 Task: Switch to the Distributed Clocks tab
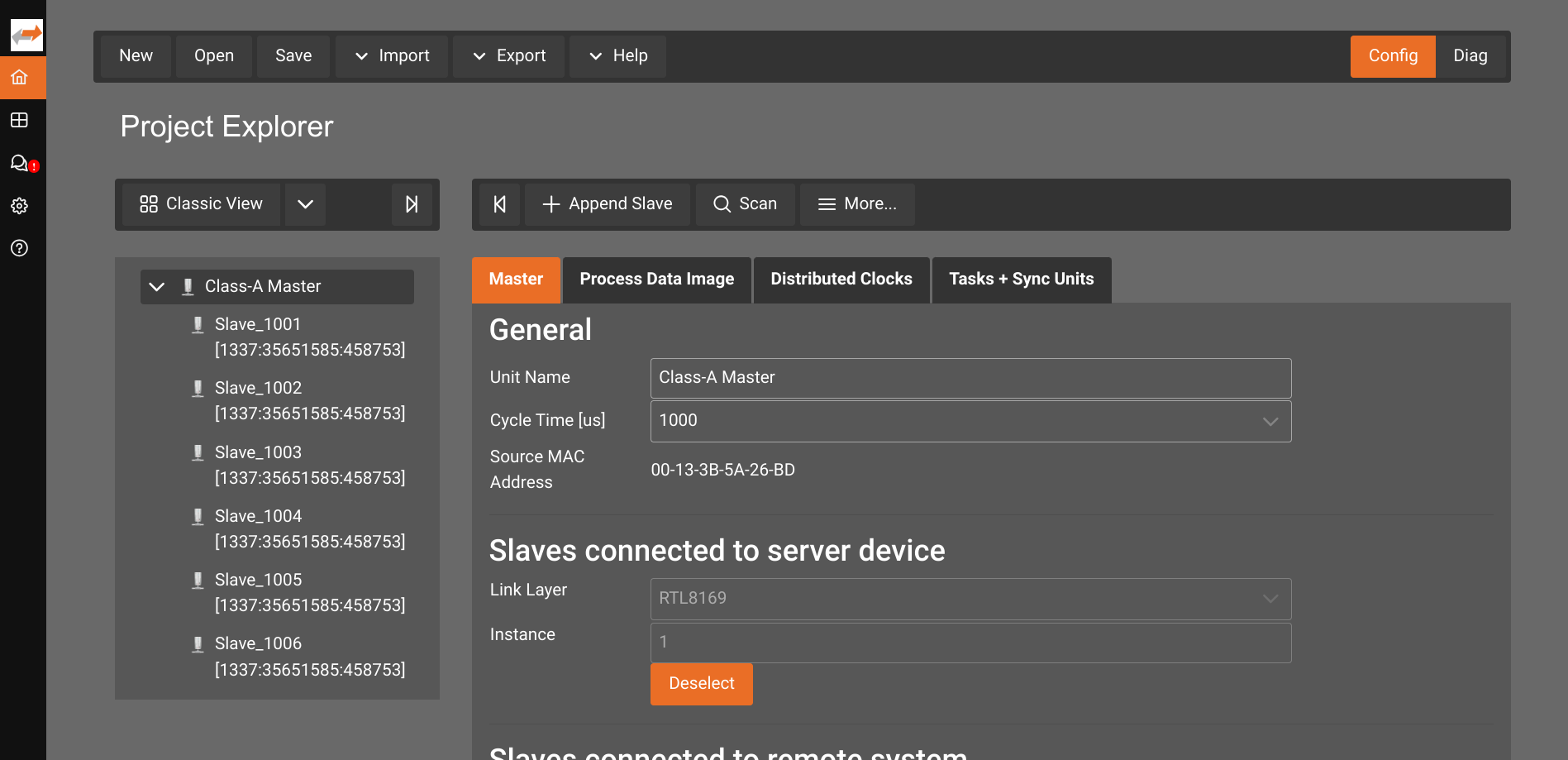point(841,280)
